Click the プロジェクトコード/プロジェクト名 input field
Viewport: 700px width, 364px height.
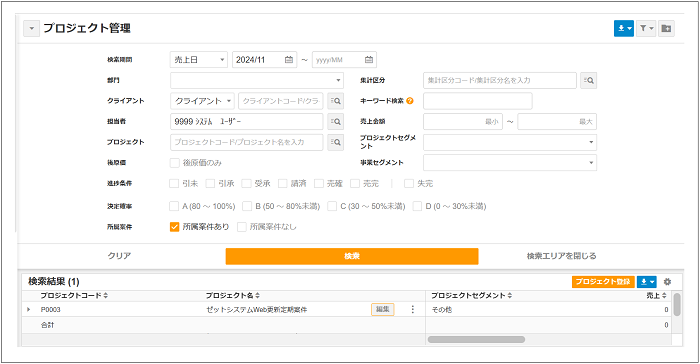pyautogui.click(x=246, y=142)
